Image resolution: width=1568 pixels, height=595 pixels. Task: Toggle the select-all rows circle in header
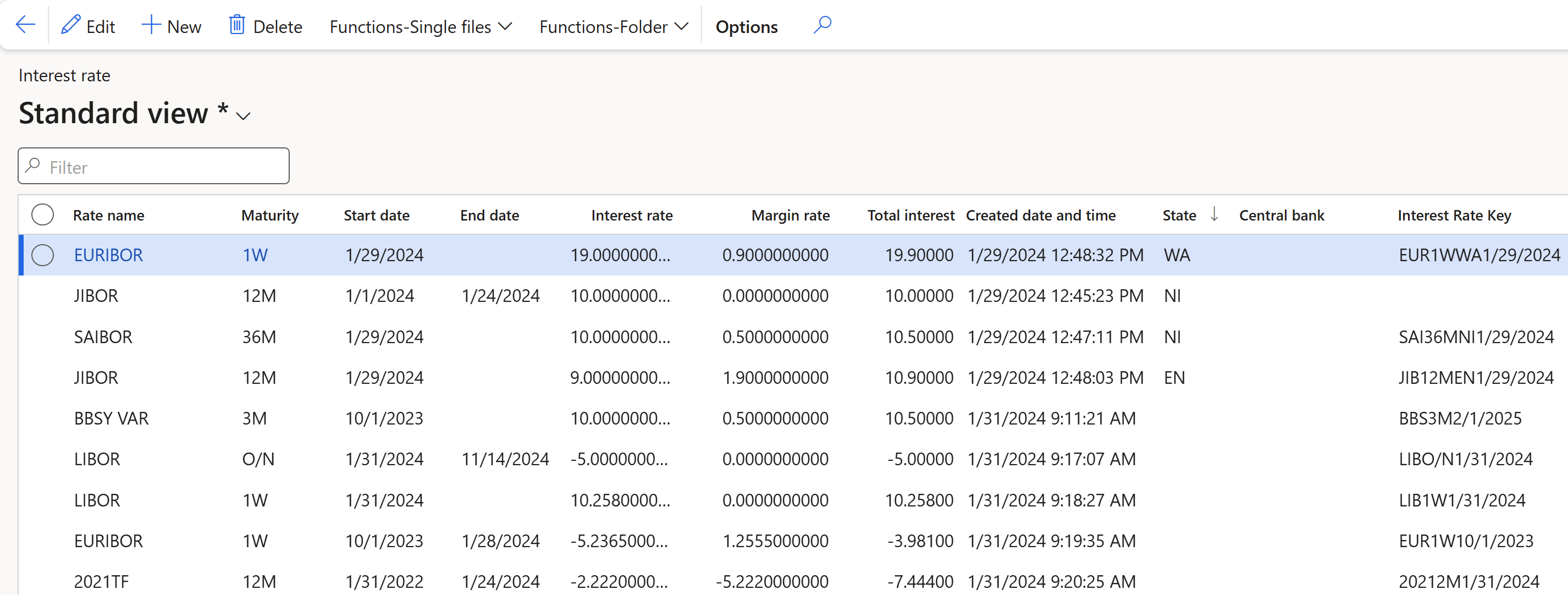point(43,215)
